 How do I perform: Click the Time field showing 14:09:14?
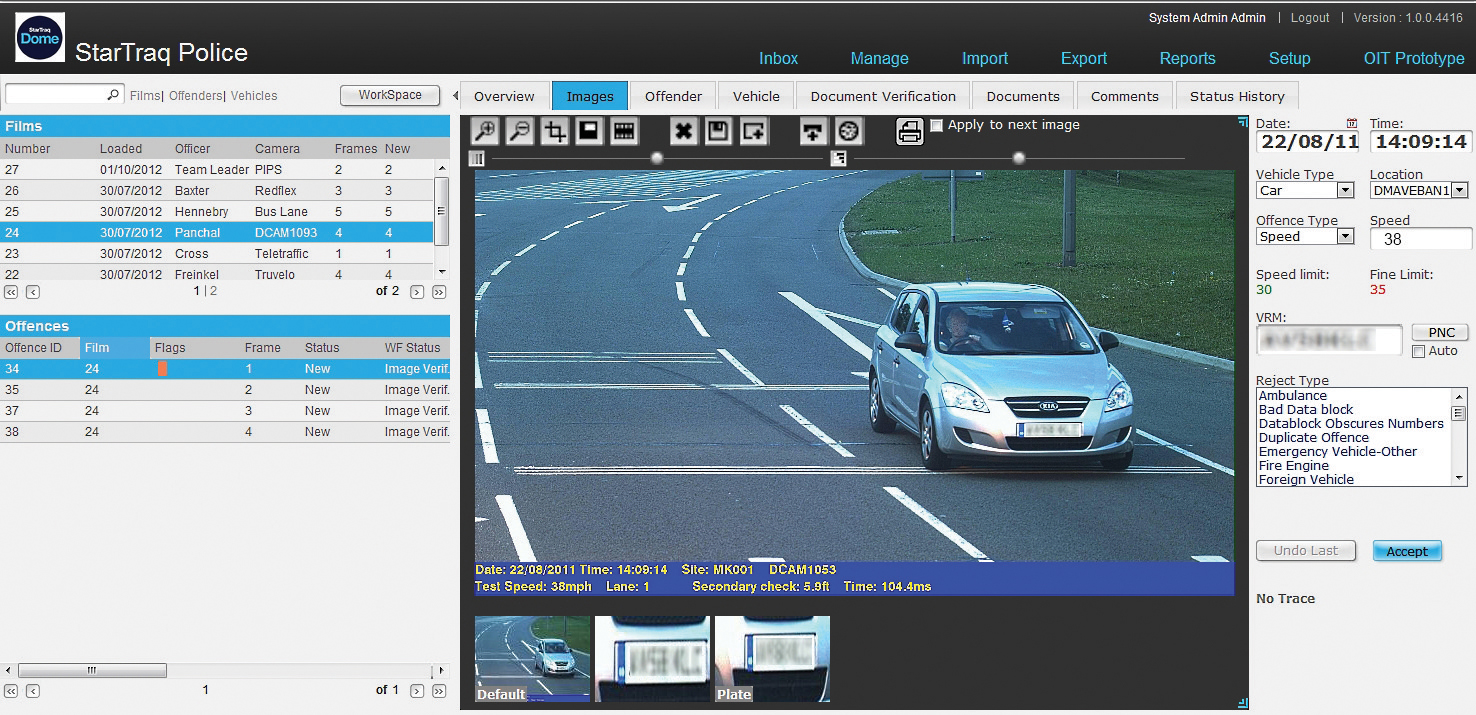1420,141
